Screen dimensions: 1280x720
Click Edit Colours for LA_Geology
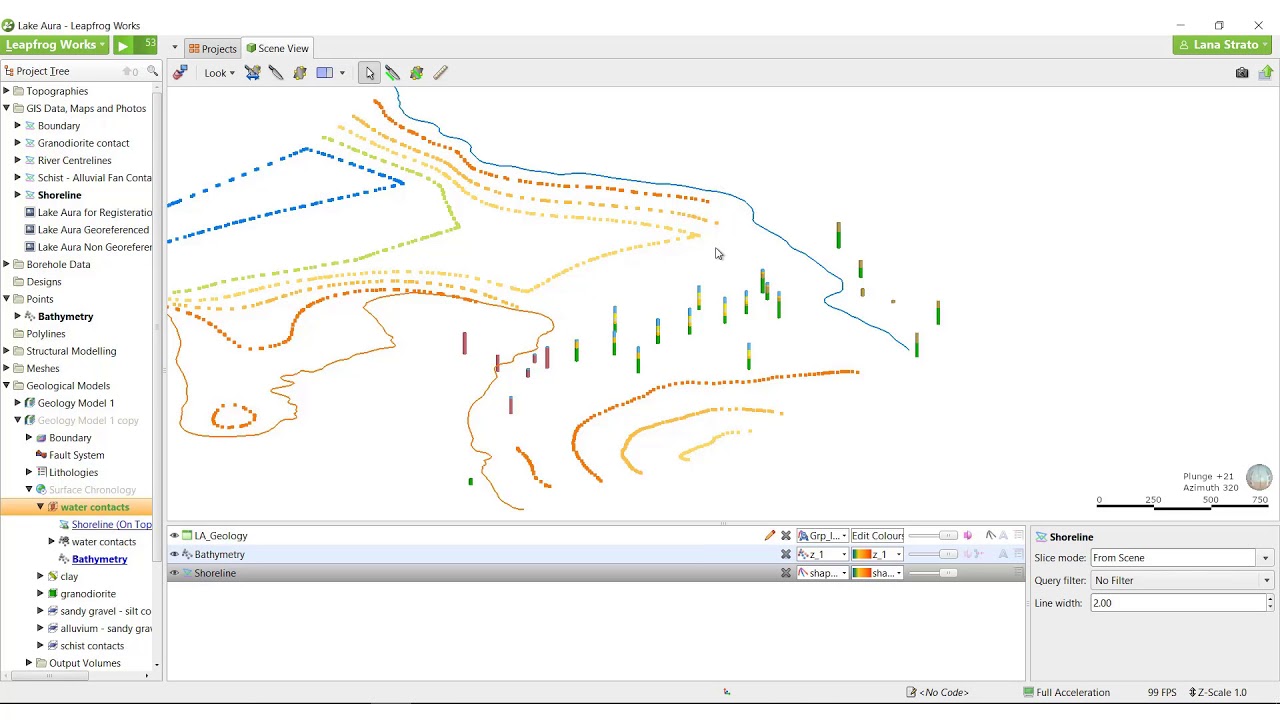877,536
